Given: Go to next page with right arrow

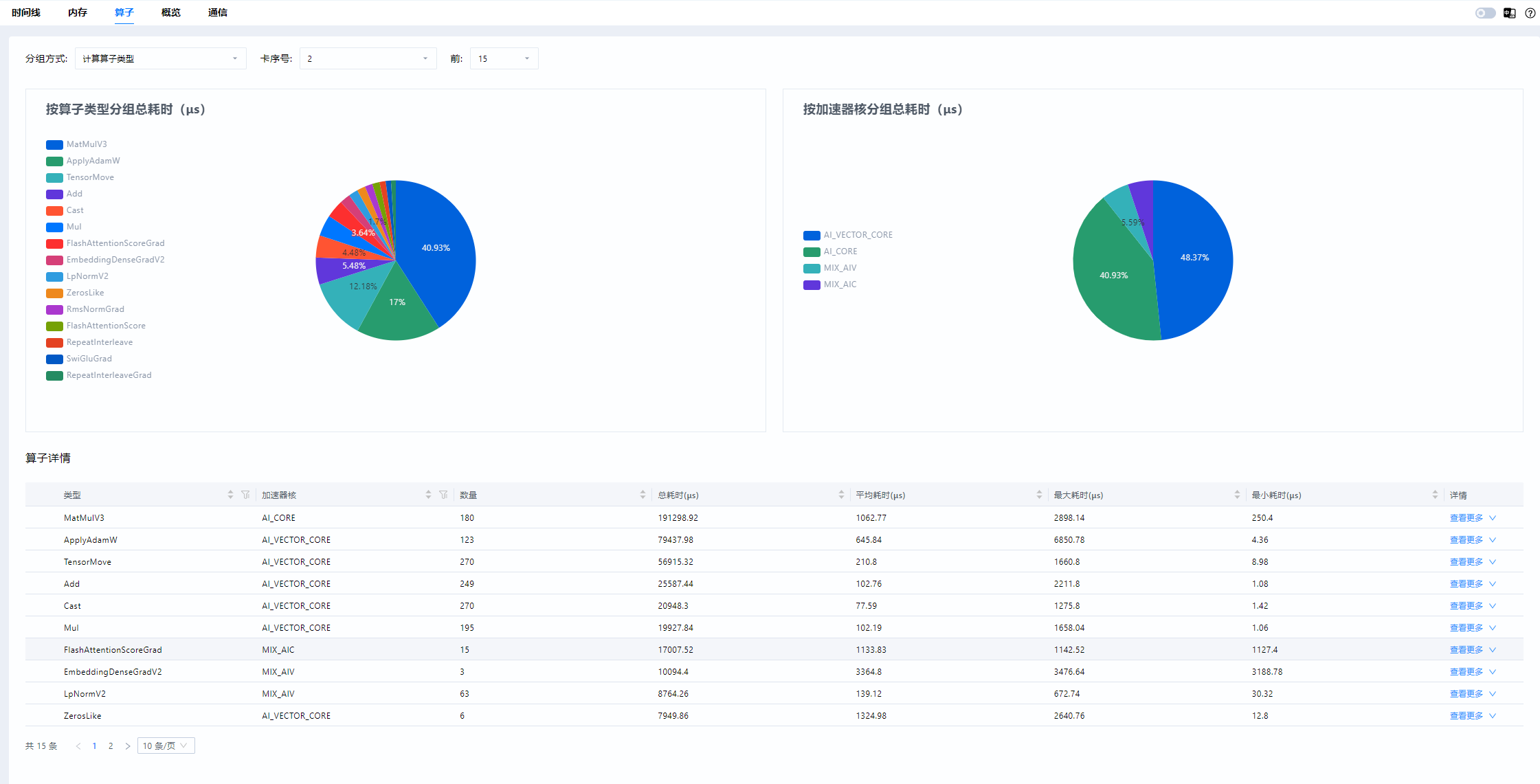Looking at the screenshot, I should 127,746.
